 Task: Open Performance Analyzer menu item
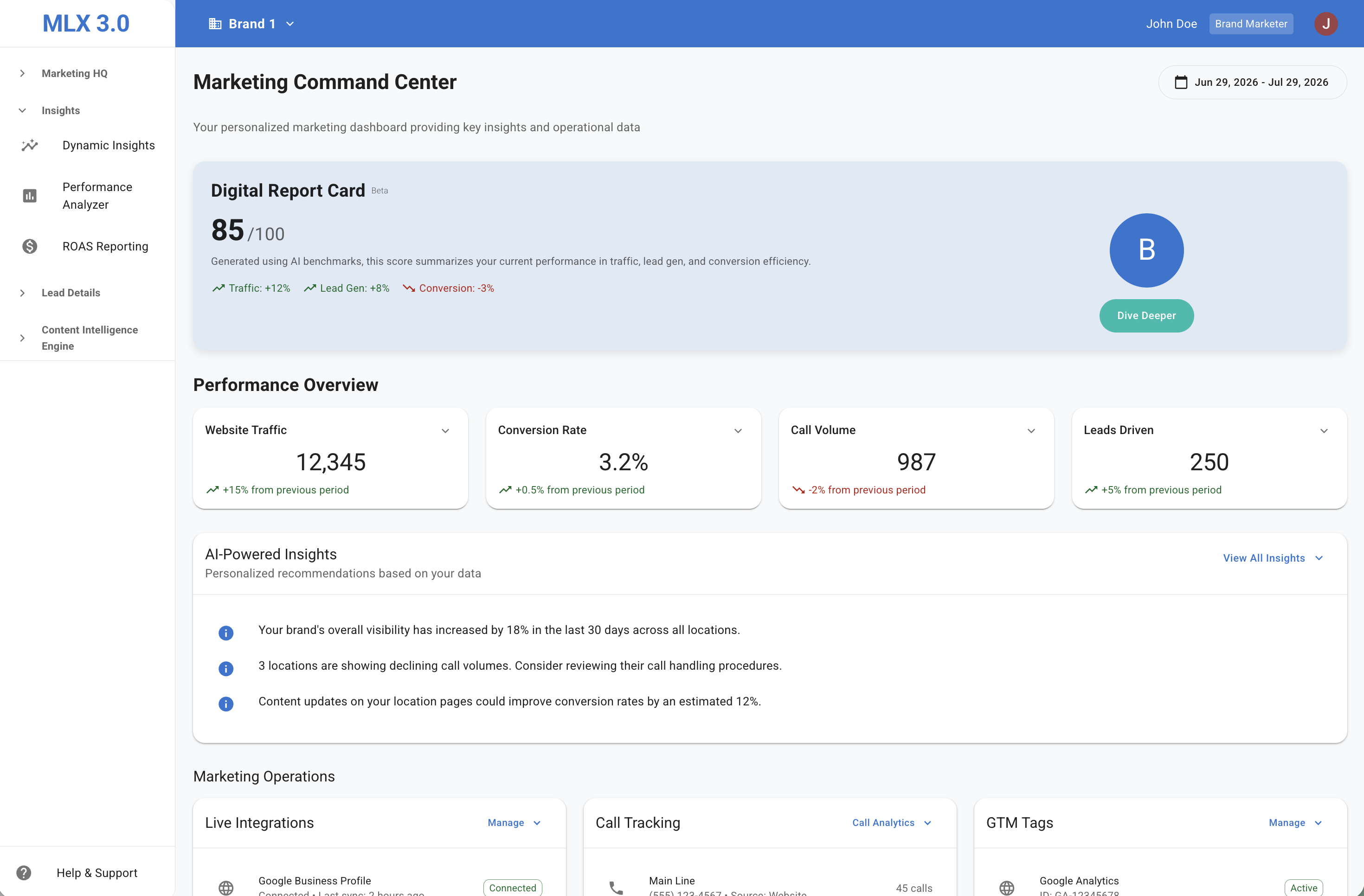(87, 196)
